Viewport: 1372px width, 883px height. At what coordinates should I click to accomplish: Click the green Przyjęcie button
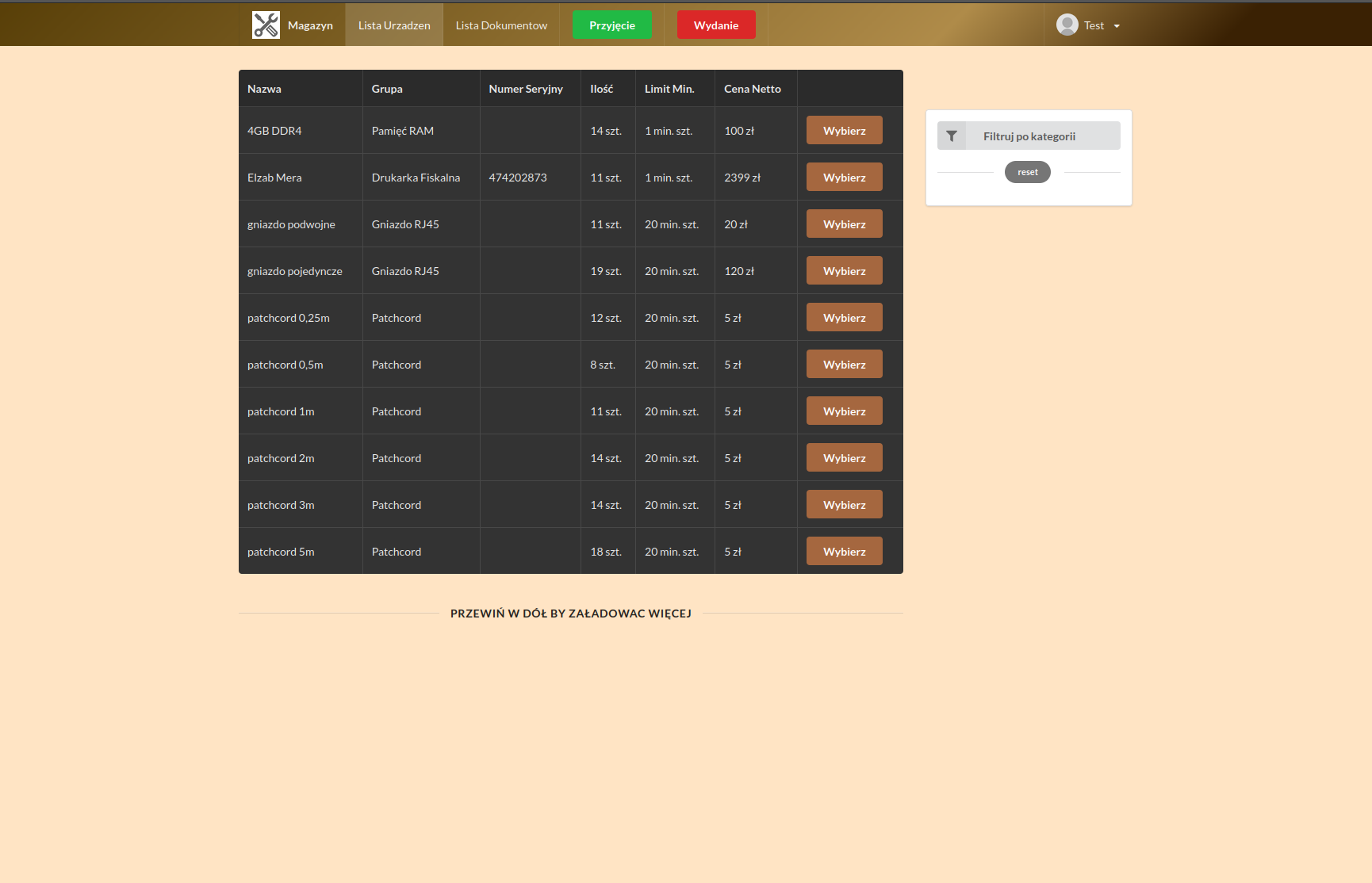pos(611,25)
